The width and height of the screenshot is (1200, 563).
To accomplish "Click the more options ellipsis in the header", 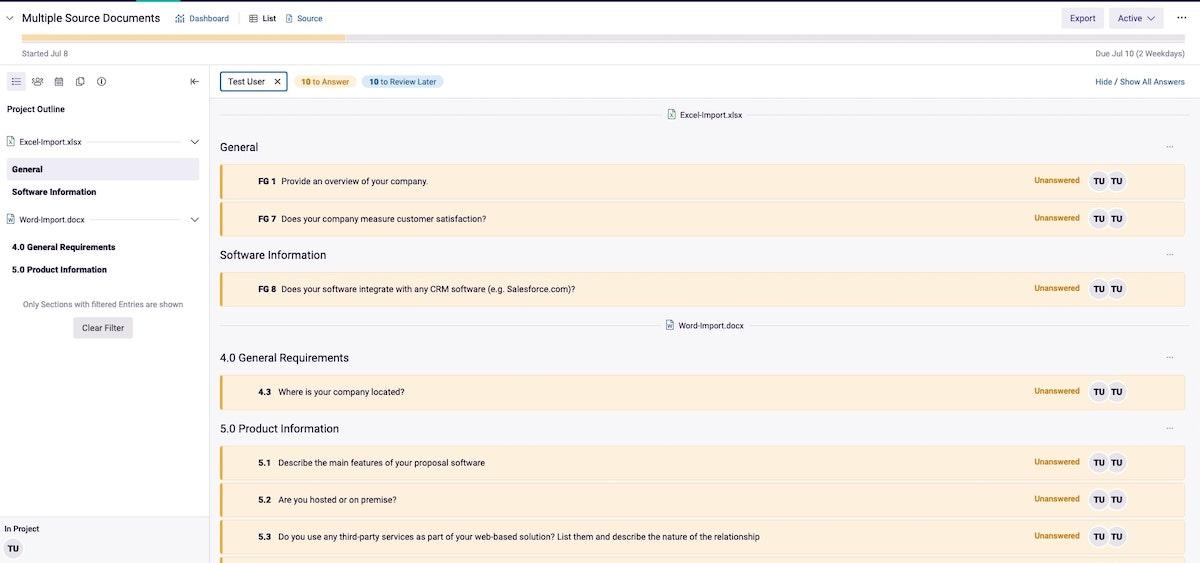I will [x=1181, y=18].
